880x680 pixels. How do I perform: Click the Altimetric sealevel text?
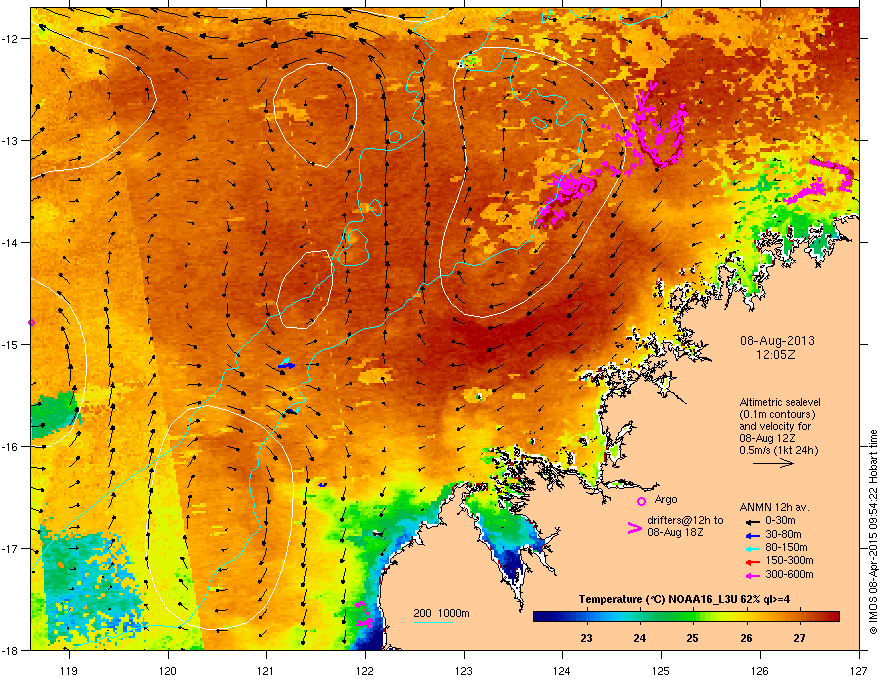point(780,402)
